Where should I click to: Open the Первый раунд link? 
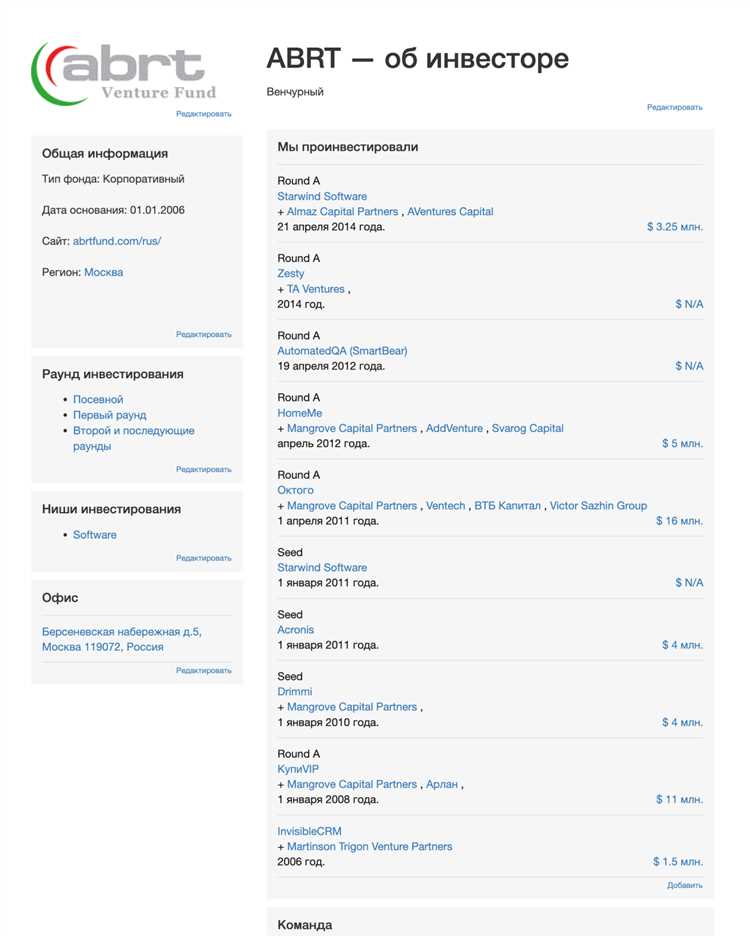109,415
